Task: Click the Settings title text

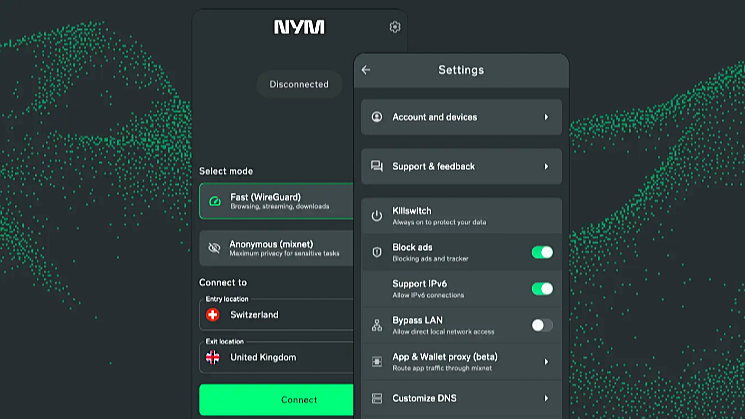Action: (461, 70)
